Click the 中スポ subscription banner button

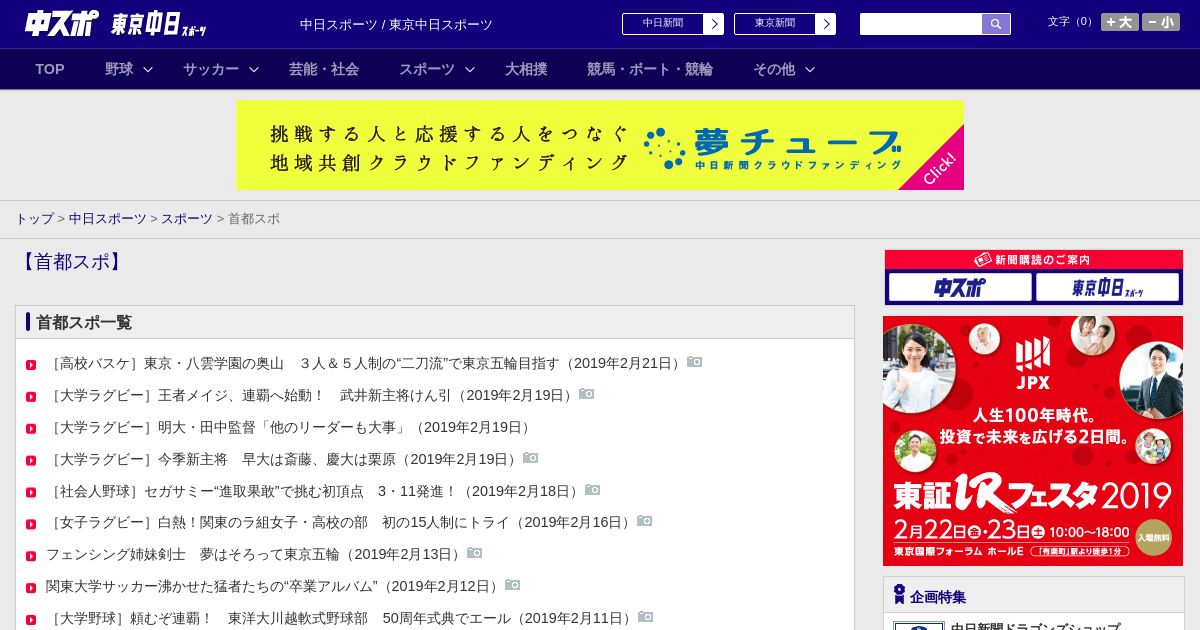point(960,288)
